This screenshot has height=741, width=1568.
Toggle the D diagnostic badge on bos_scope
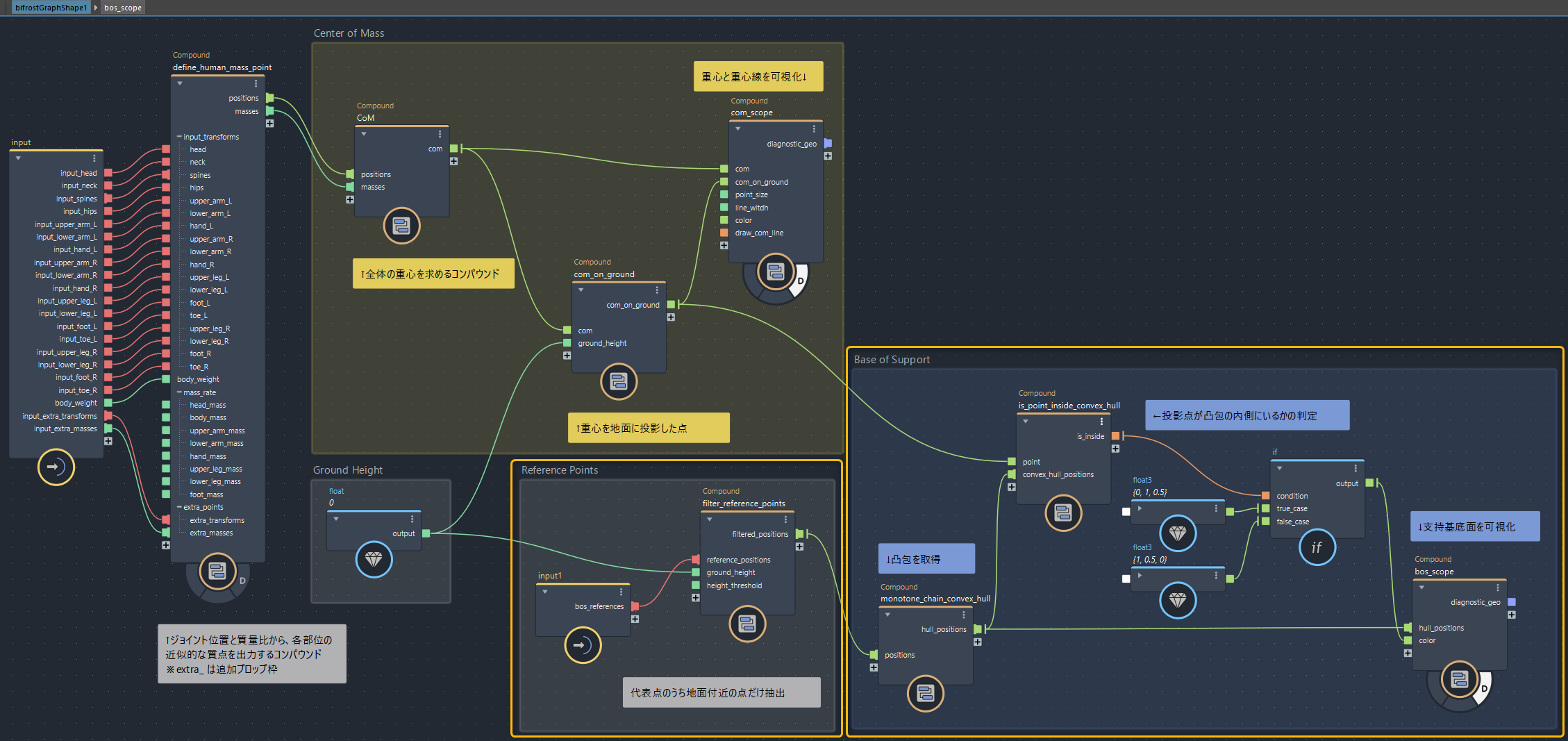[x=1484, y=688]
